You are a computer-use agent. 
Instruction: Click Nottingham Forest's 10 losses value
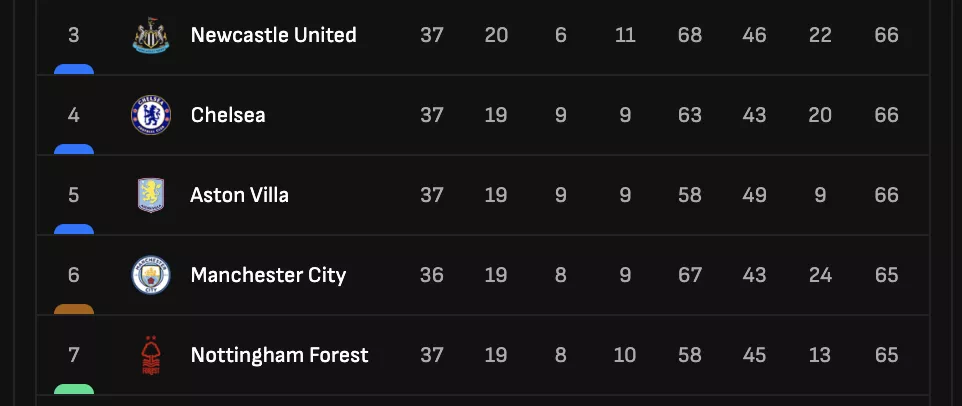point(625,355)
